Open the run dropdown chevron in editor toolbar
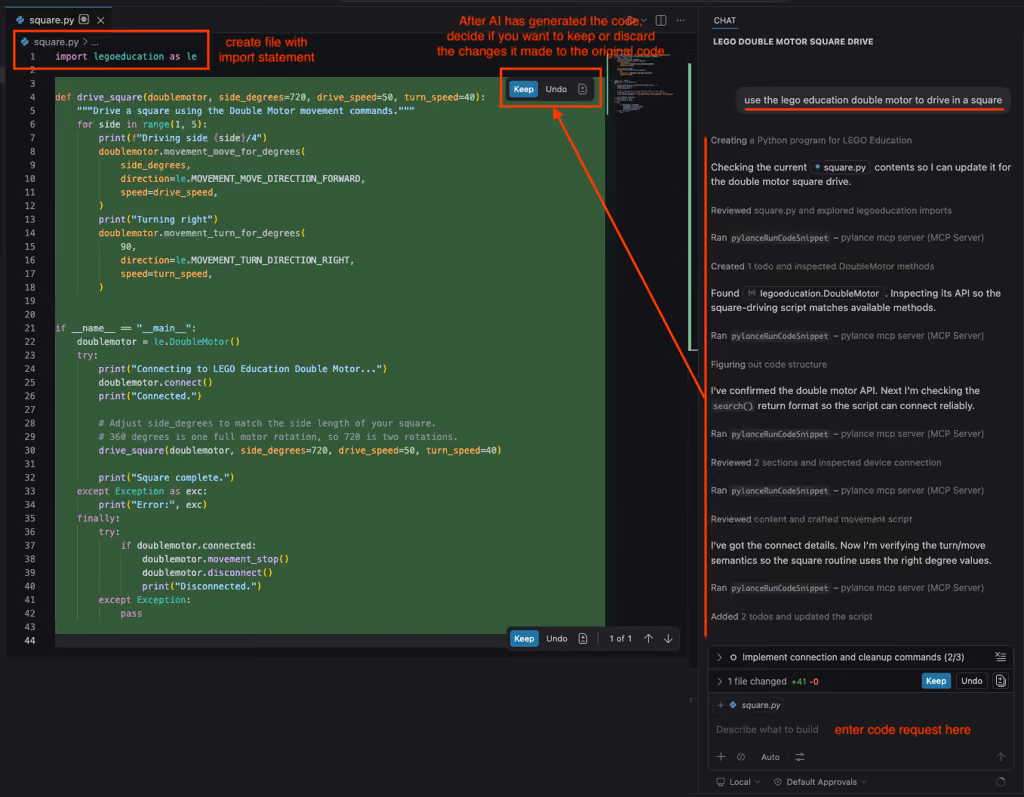The image size is (1024, 797). pyautogui.click(x=643, y=20)
